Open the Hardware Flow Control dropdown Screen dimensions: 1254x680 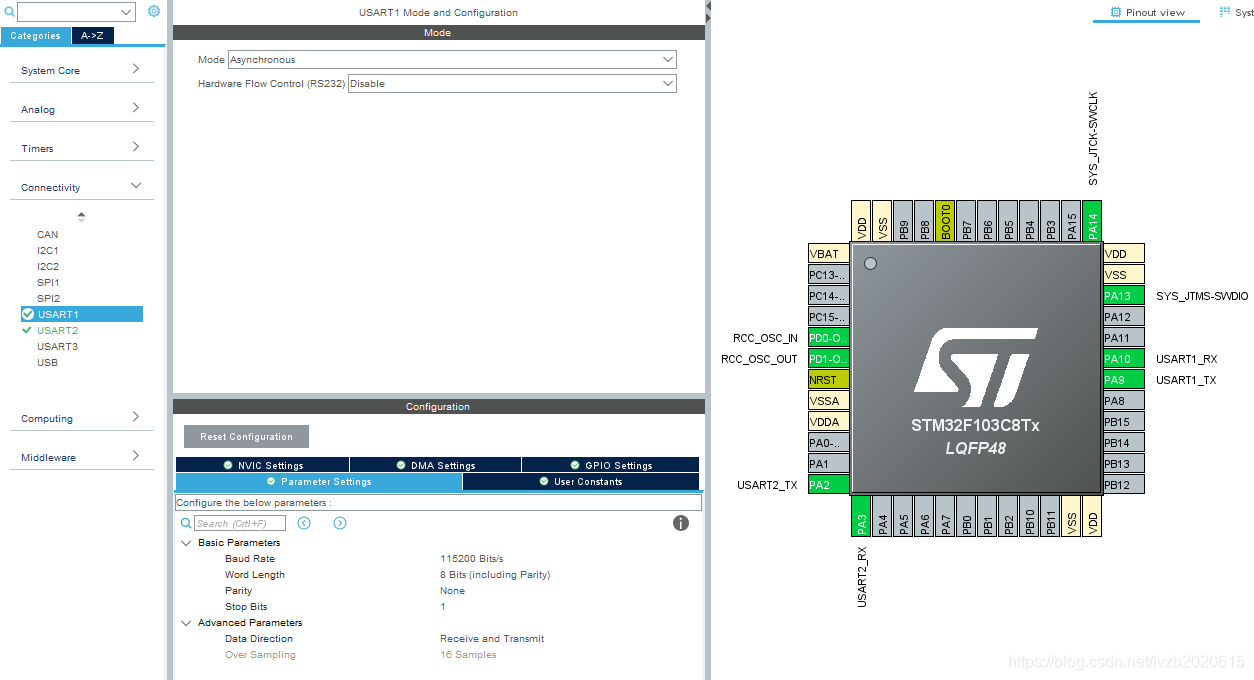[512, 84]
